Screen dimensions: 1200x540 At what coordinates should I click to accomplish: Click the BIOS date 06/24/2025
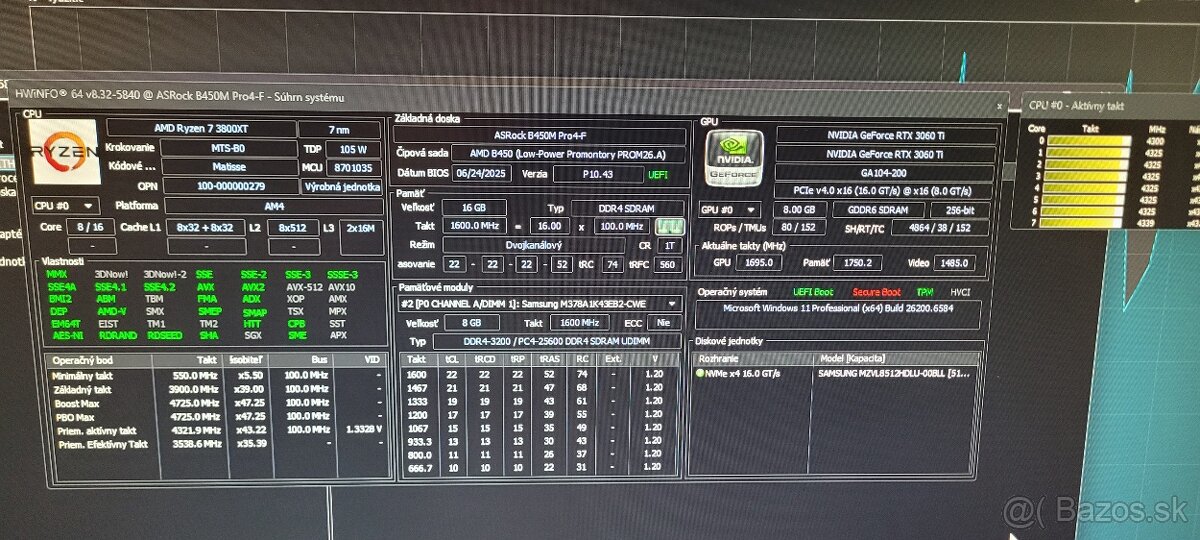tap(482, 173)
